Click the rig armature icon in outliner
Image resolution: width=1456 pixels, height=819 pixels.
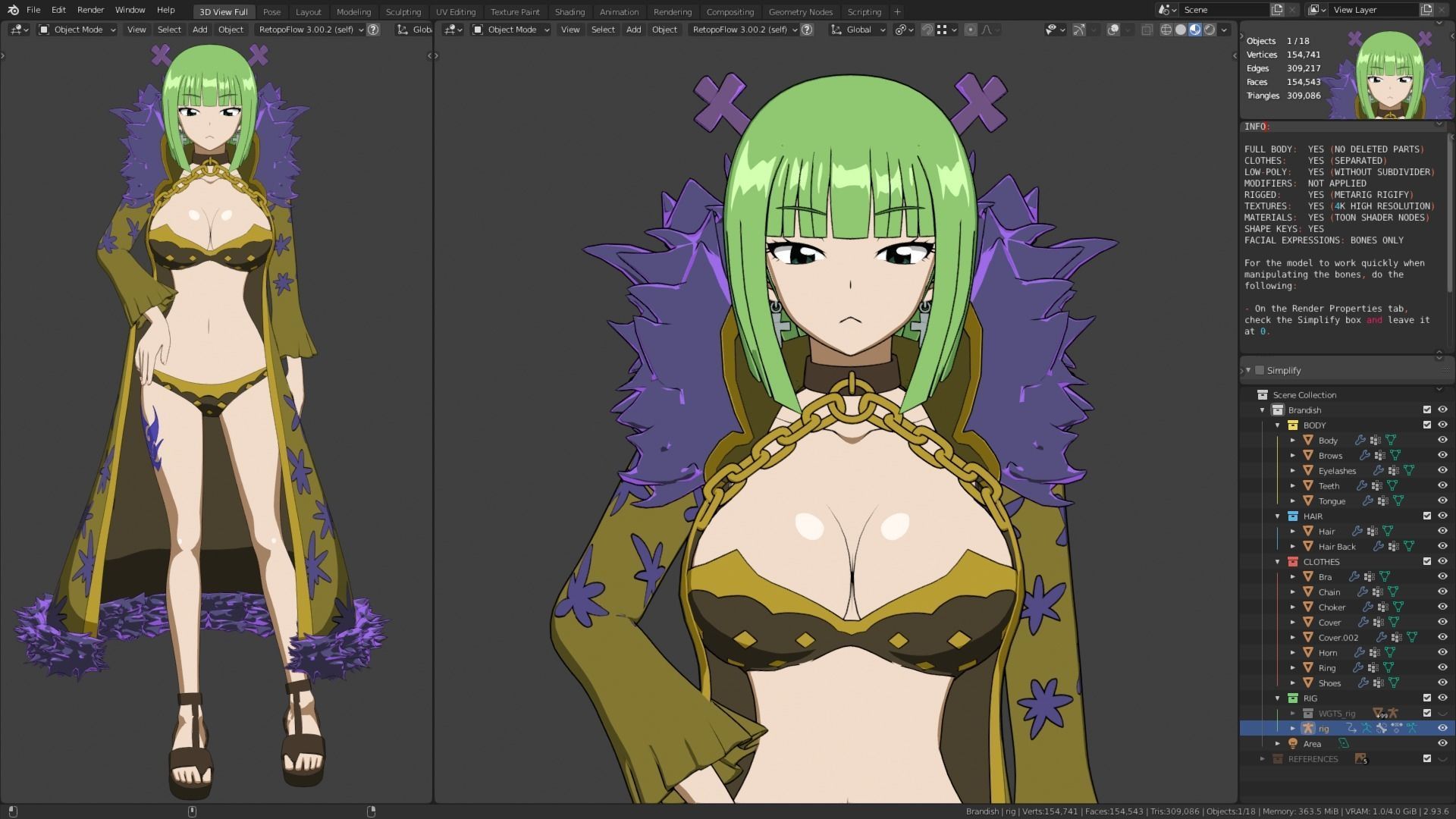click(1308, 728)
